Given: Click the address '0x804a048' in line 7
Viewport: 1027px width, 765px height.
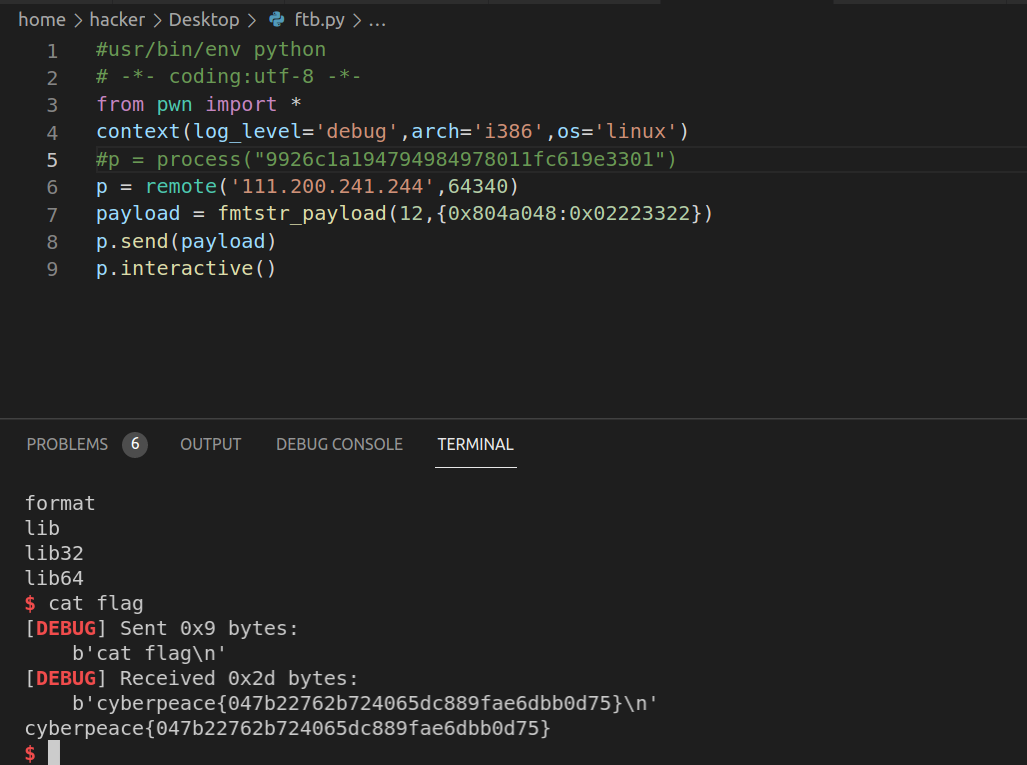Looking at the screenshot, I should [502, 214].
